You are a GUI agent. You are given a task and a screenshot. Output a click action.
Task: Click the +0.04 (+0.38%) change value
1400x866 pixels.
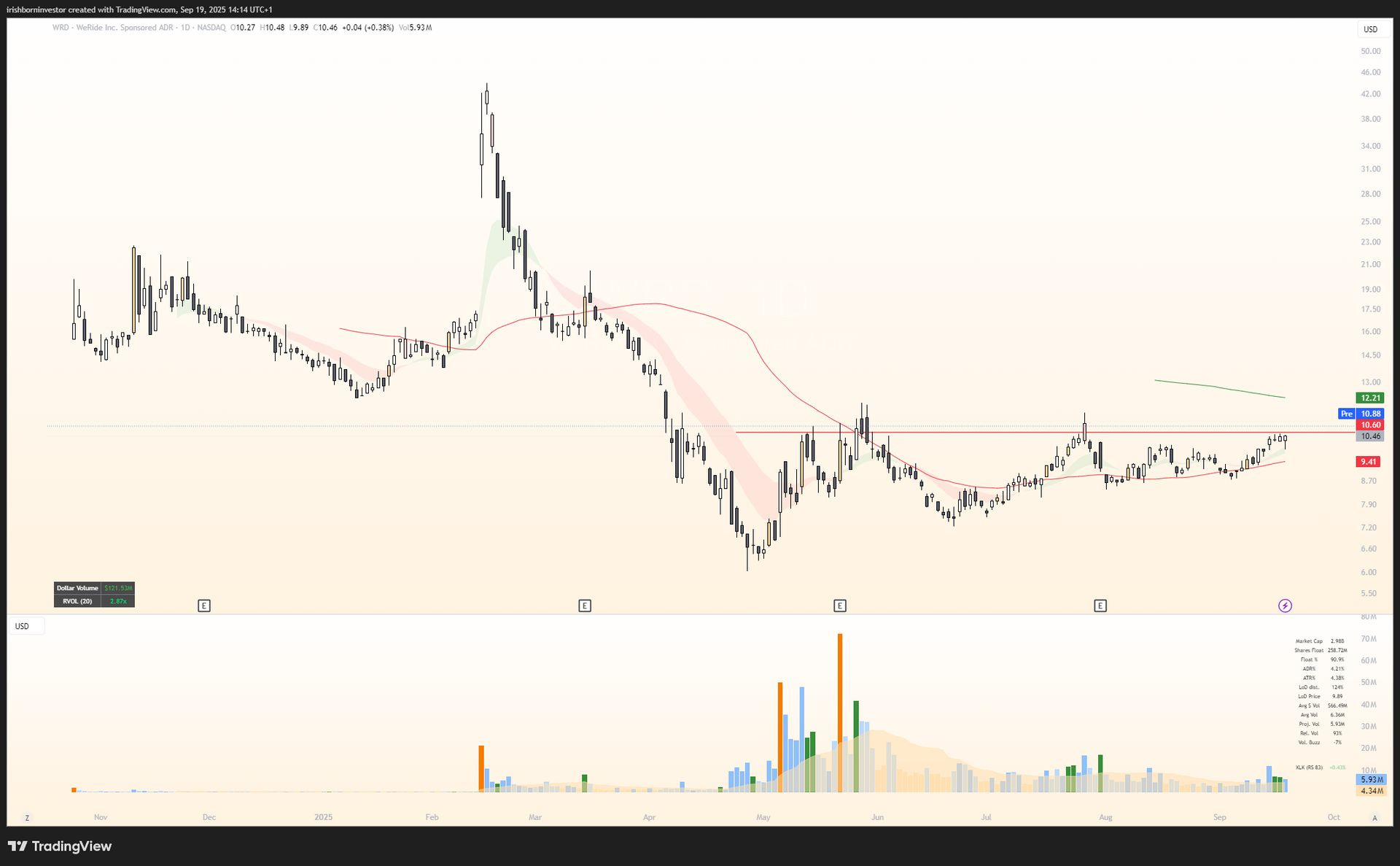(368, 28)
